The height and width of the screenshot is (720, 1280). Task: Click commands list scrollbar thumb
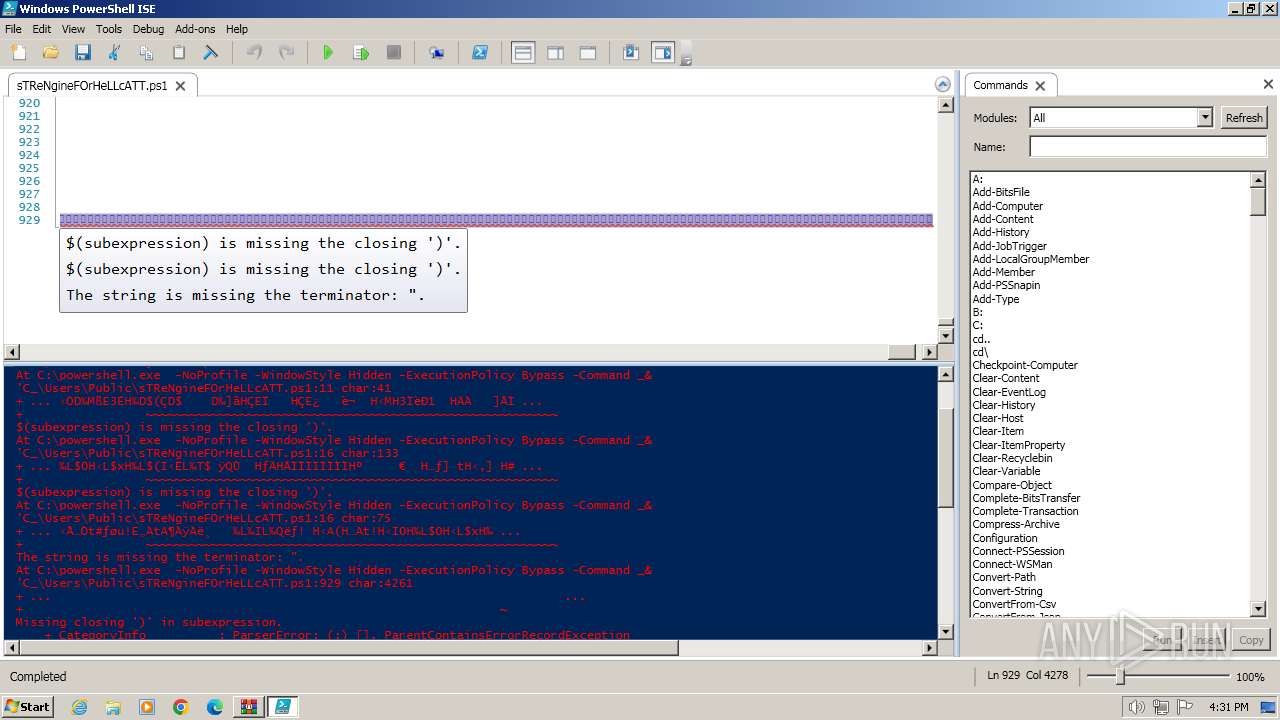(x=1258, y=201)
